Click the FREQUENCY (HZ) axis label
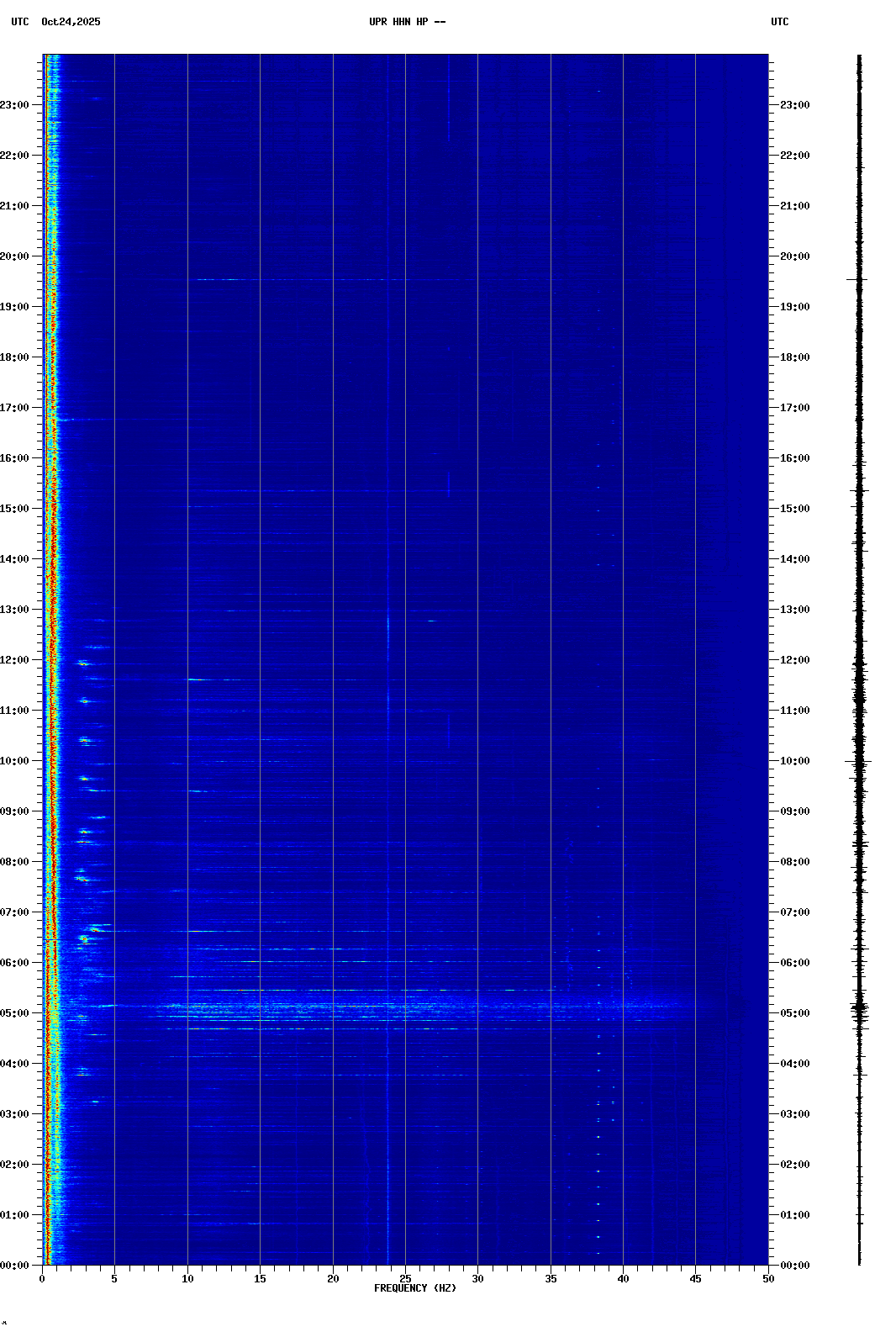 [x=415, y=1288]
